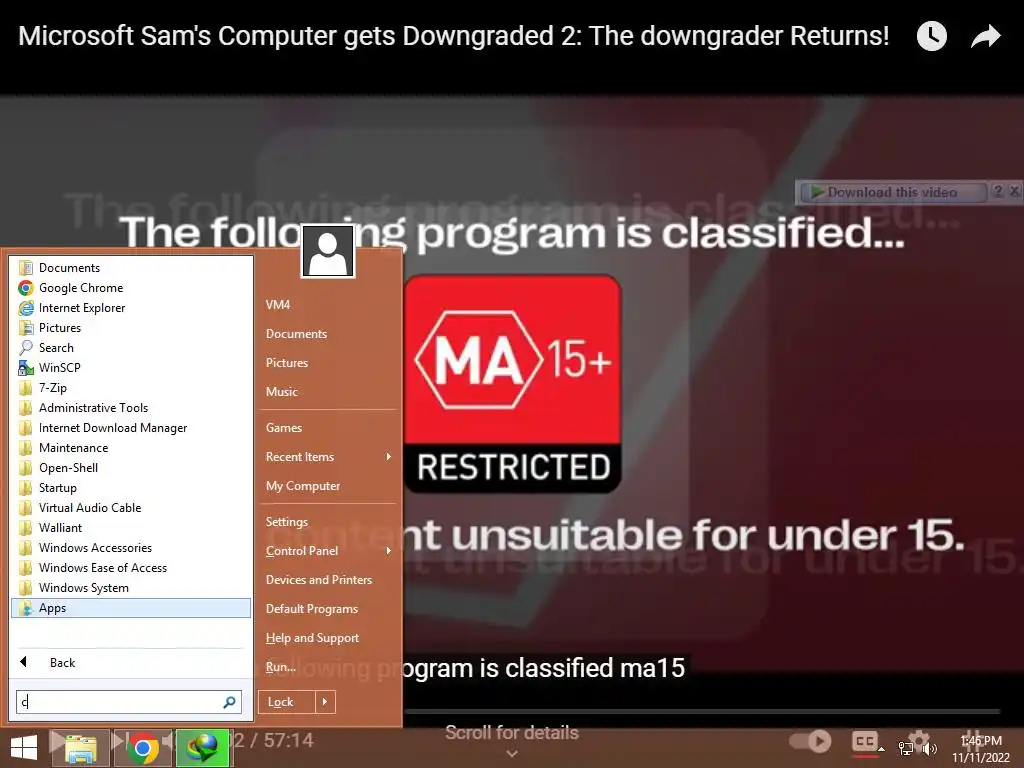Screen dimensions: 1024x768
Task: Open the help question mark on download bar
Action: tap(998, 191)
